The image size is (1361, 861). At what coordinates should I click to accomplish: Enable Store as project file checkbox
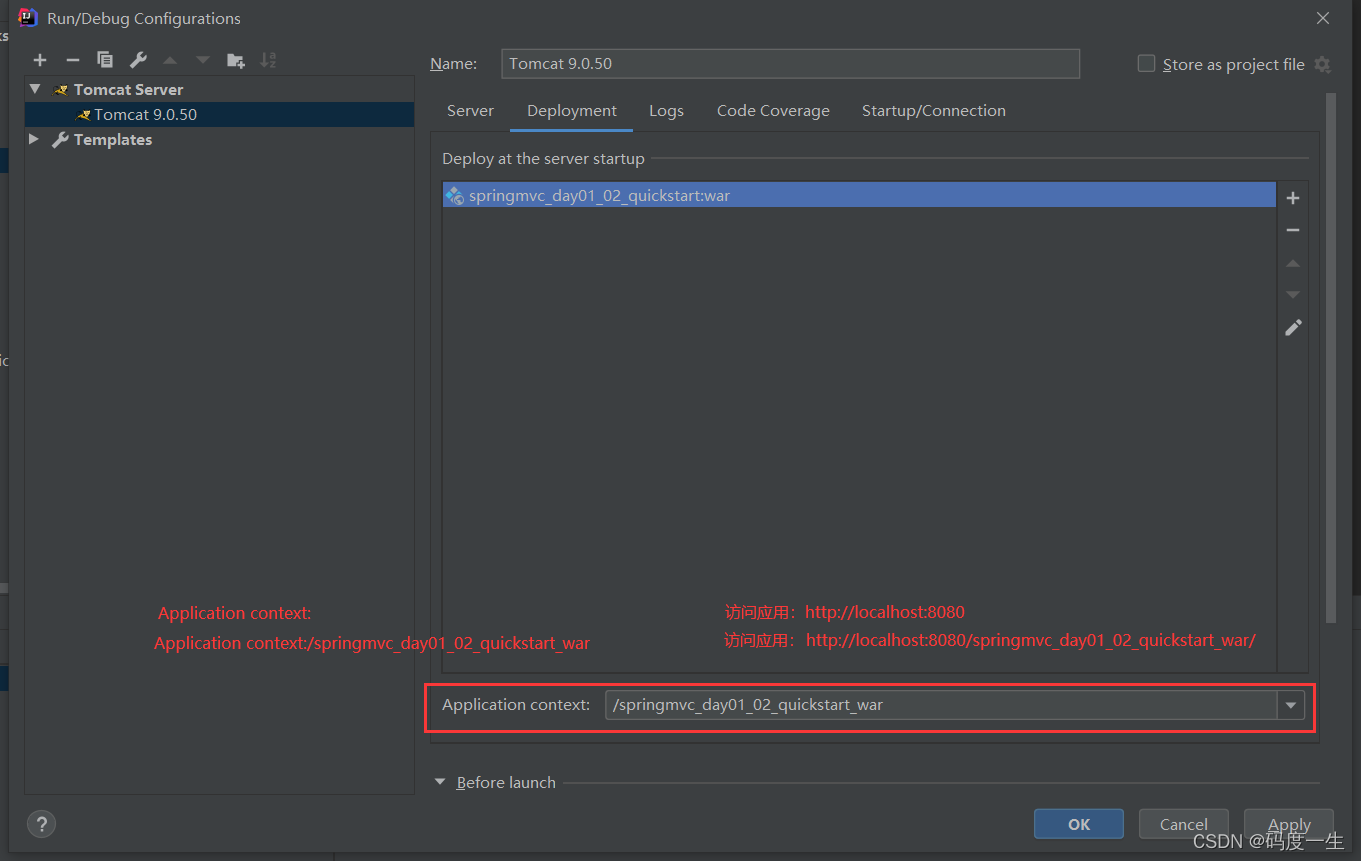tap(1147, 63)
